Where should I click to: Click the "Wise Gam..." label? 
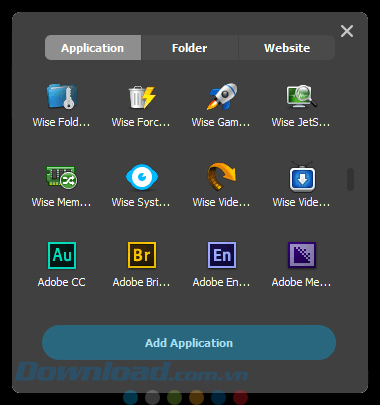221,122
